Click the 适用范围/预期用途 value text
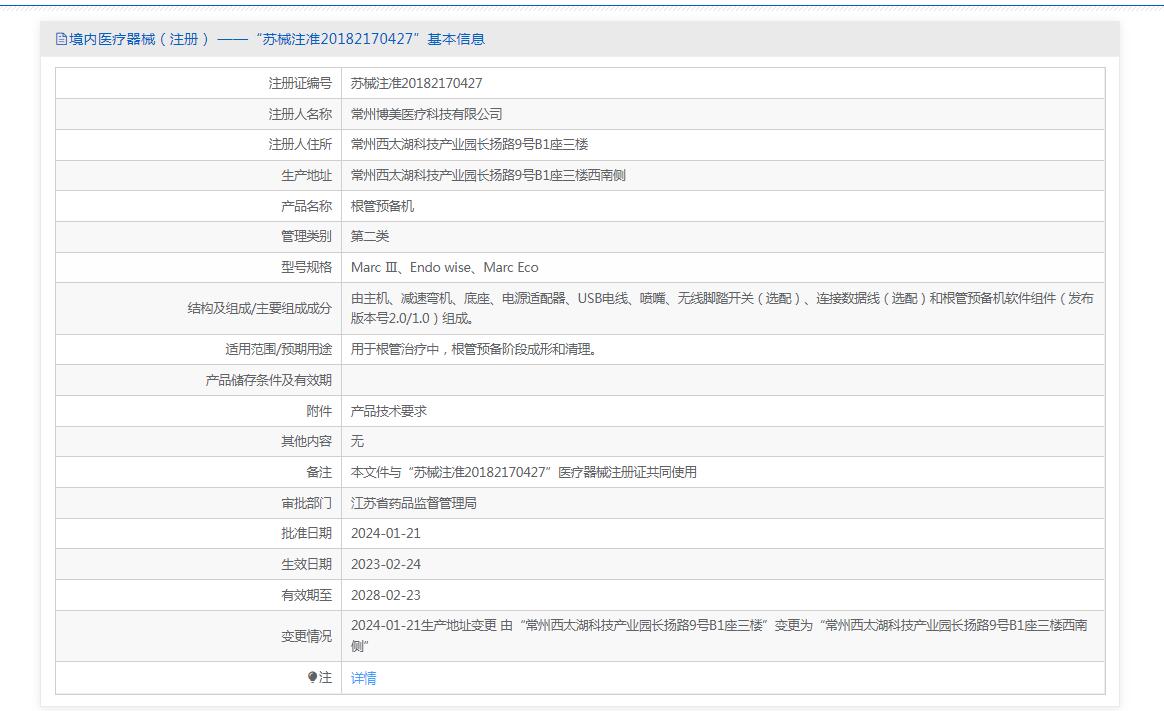 tap(473, 350)
